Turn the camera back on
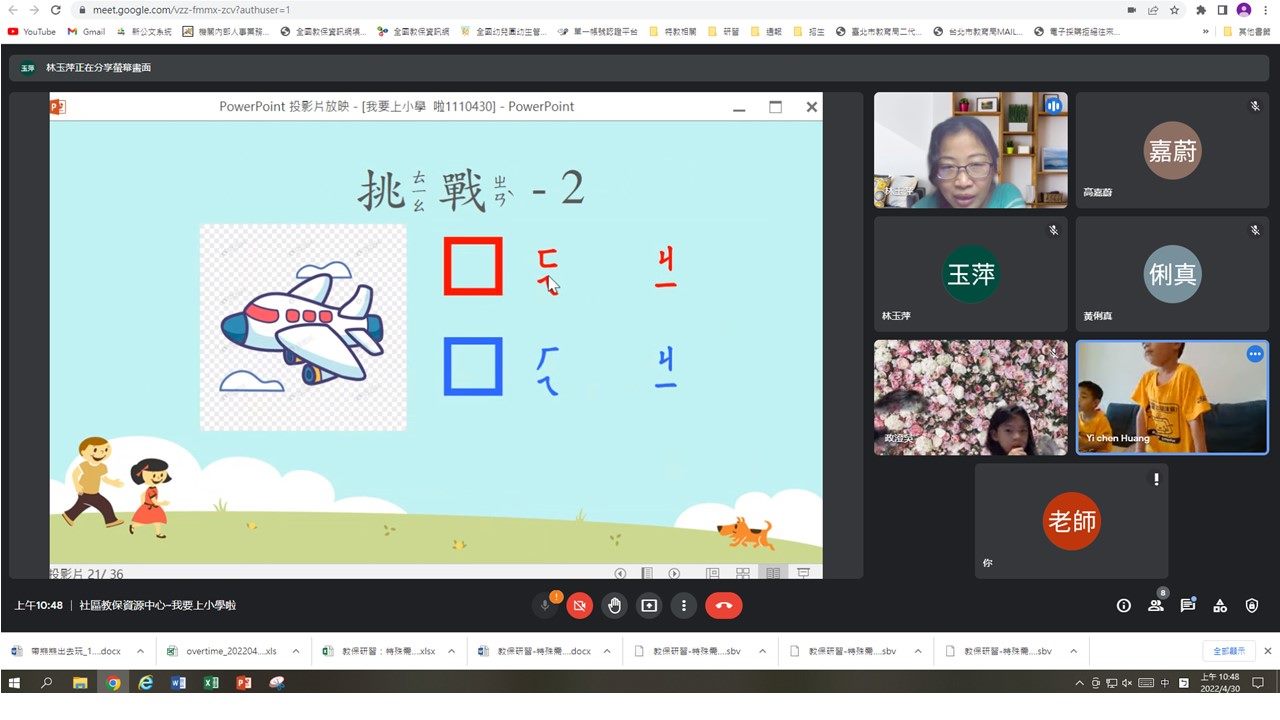Image resolution: width=1280 pixels, height=720 pixels. [579, 605]
